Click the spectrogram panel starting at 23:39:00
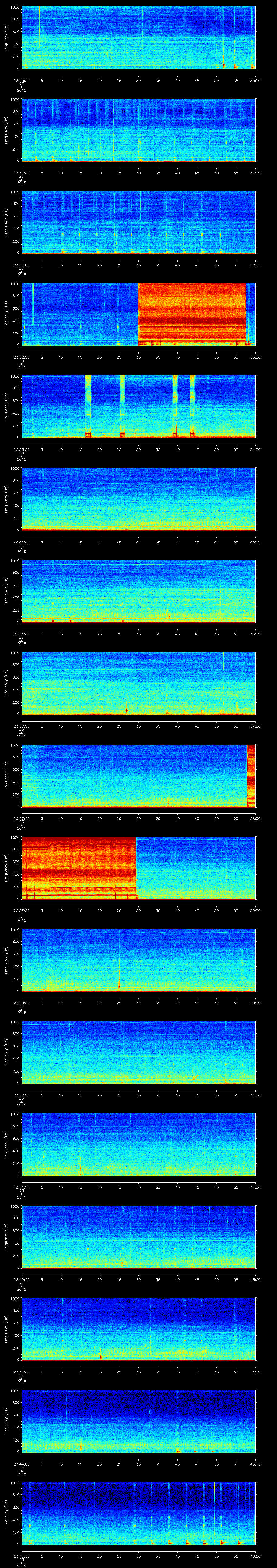The height and width of the screenshot is (1568, 277). [x=138, y=960]
